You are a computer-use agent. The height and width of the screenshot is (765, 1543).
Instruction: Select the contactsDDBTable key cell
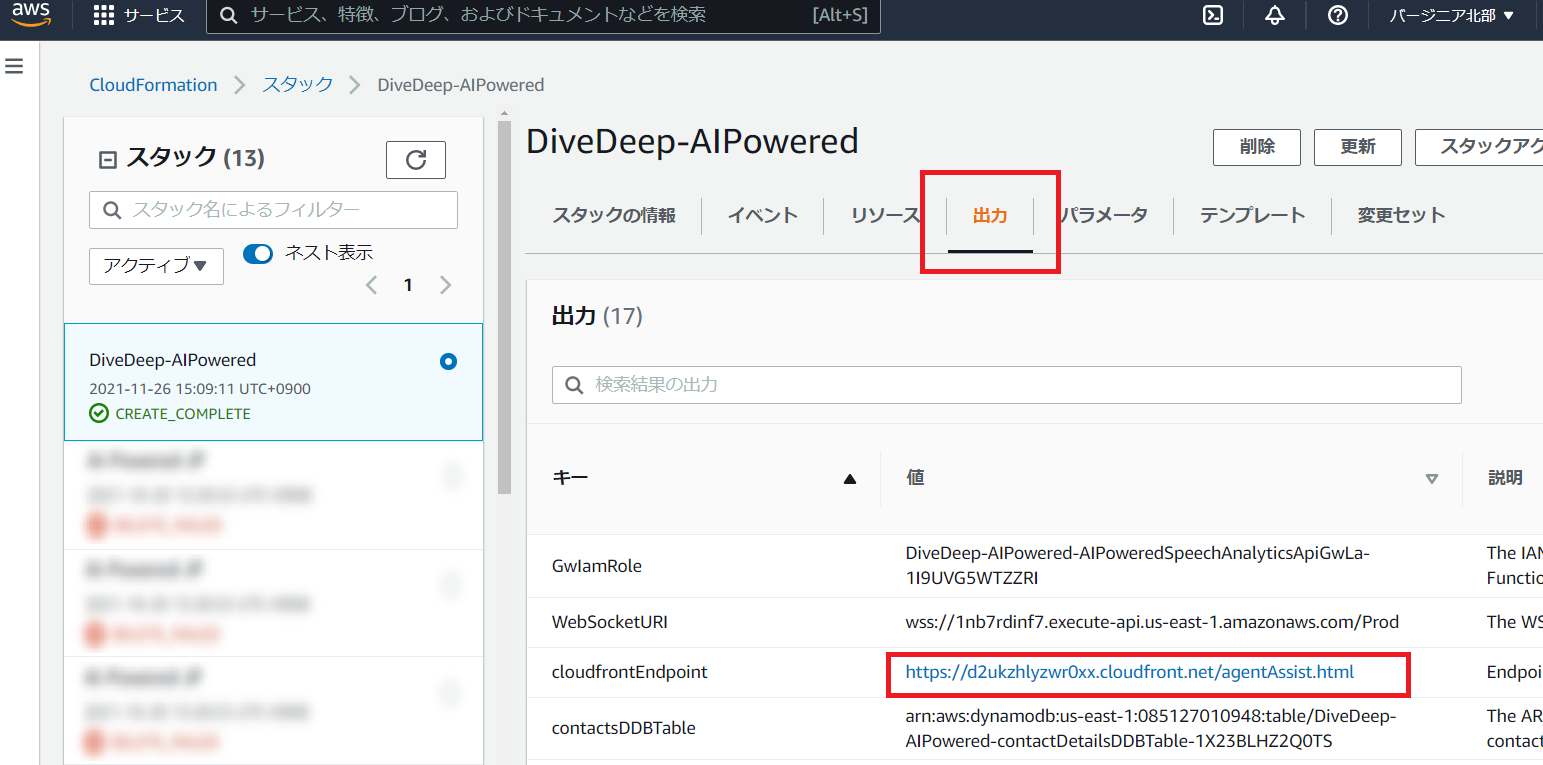(x=624, y=728)
